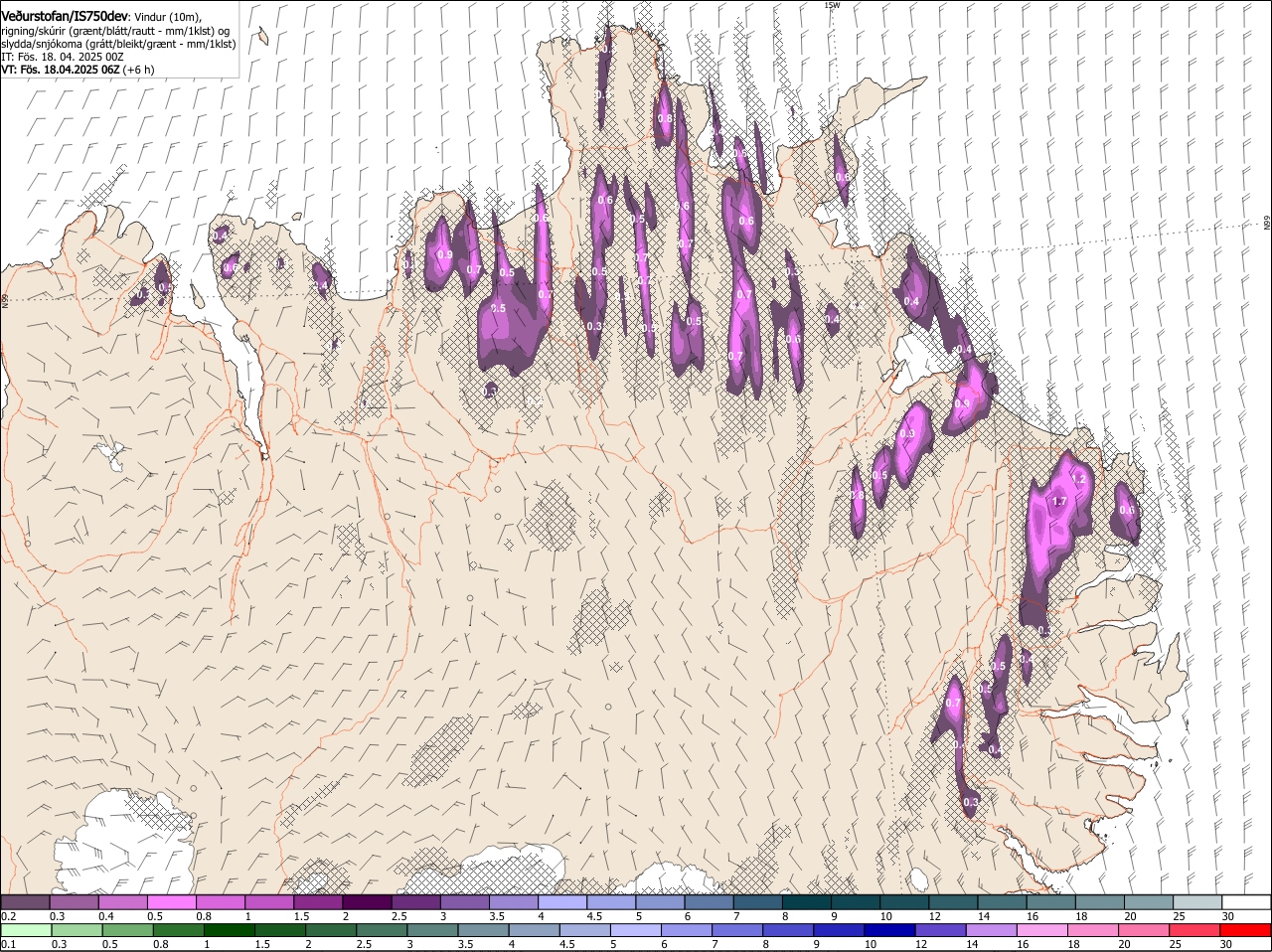Click the N99 label on the left edge
Screen dimensions: 1272x952
pyautogui.click(x=5, y=299)
